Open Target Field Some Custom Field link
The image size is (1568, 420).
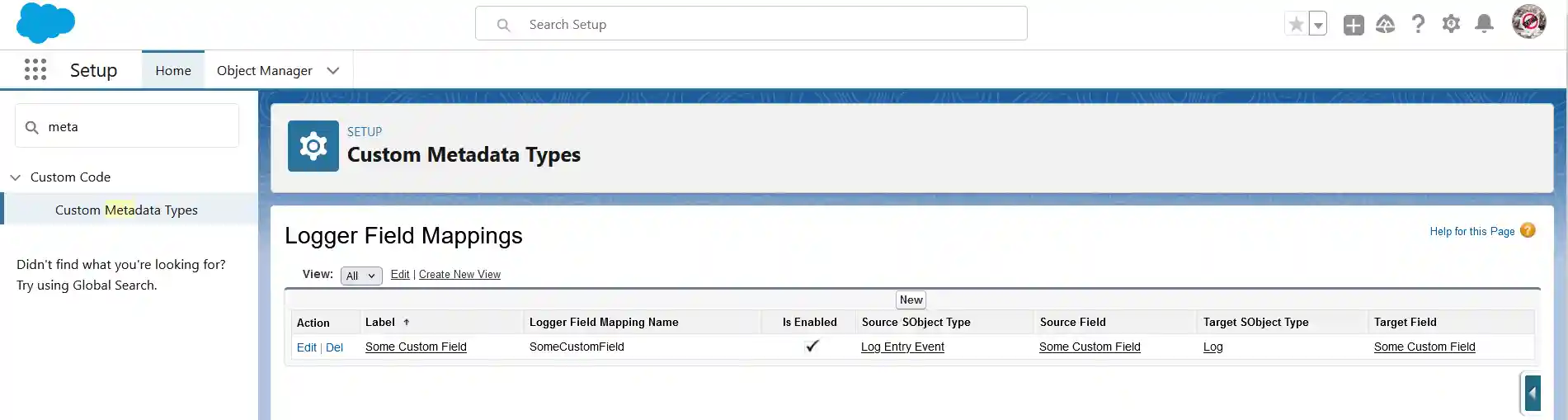(x=1424, y=347)
